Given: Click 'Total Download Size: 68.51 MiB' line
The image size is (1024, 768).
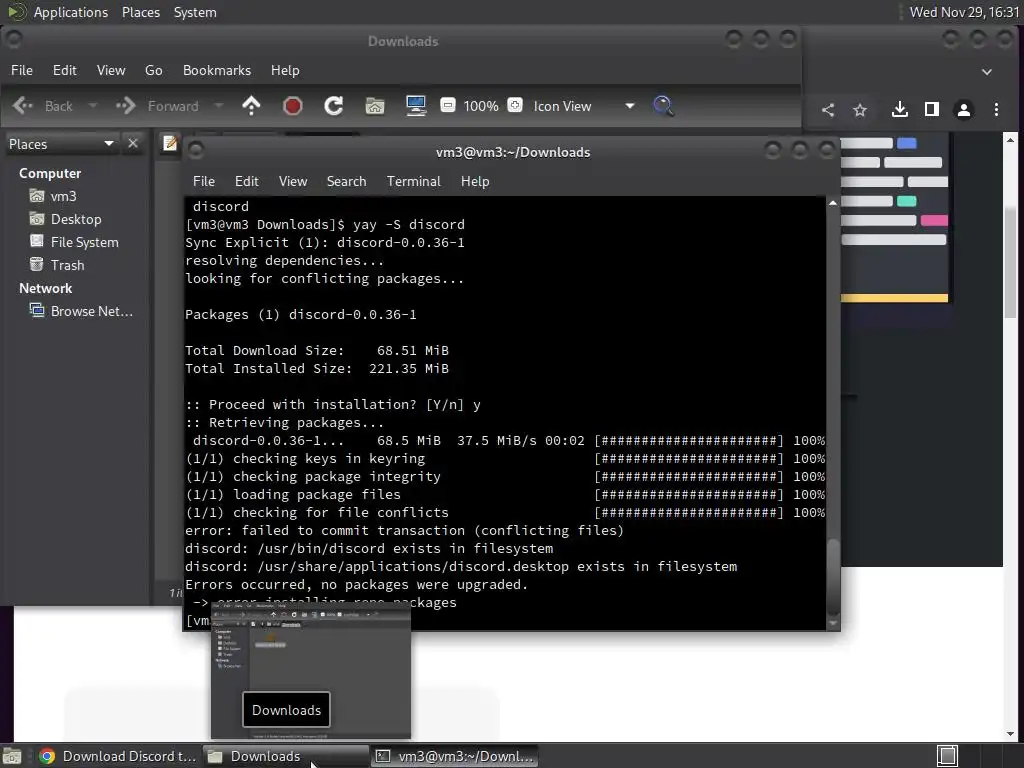Looking at the screenshot, I should pyautogui.click(x=317, y=351).
